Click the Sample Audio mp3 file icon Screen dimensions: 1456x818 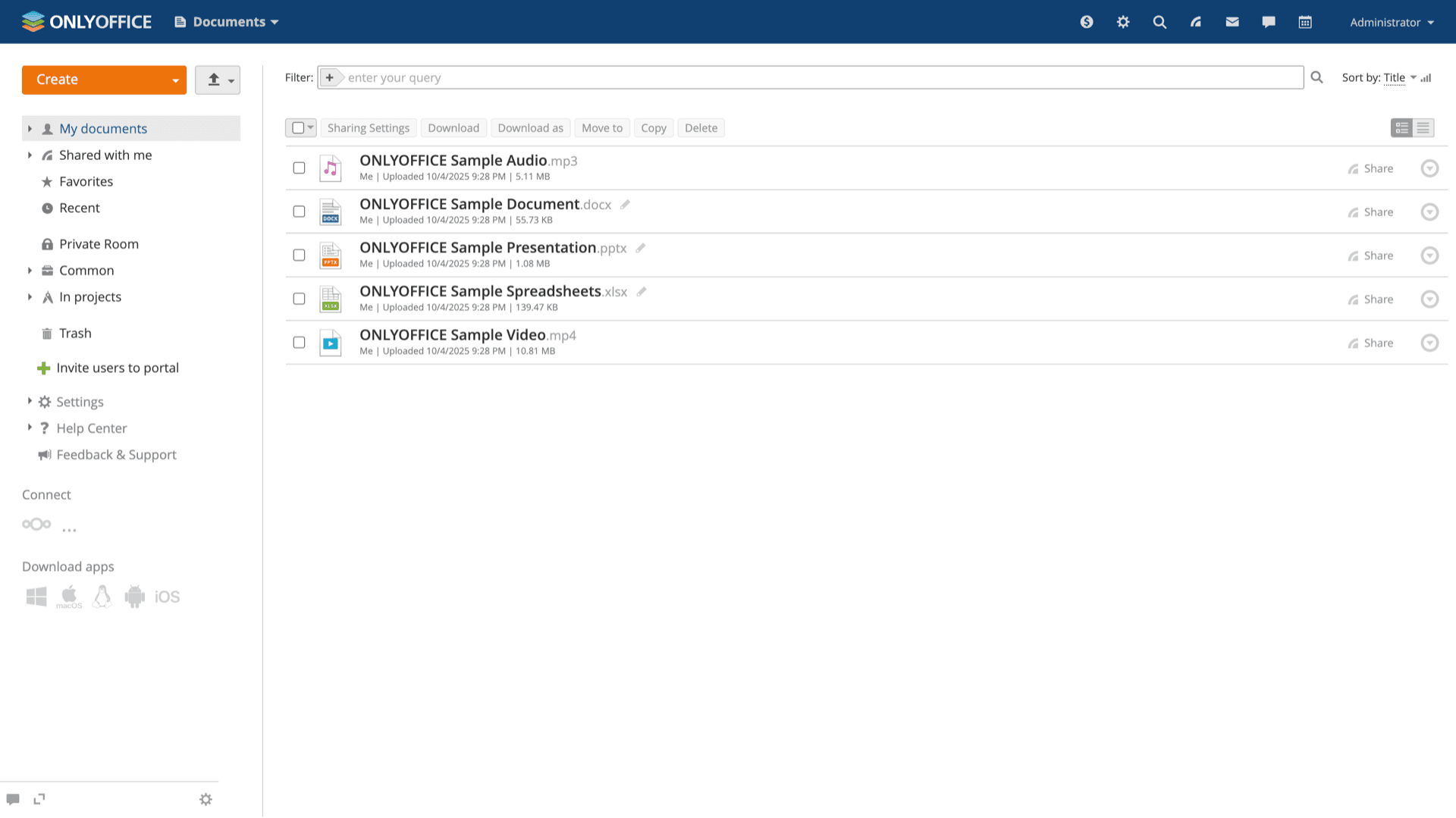(331, 168)
